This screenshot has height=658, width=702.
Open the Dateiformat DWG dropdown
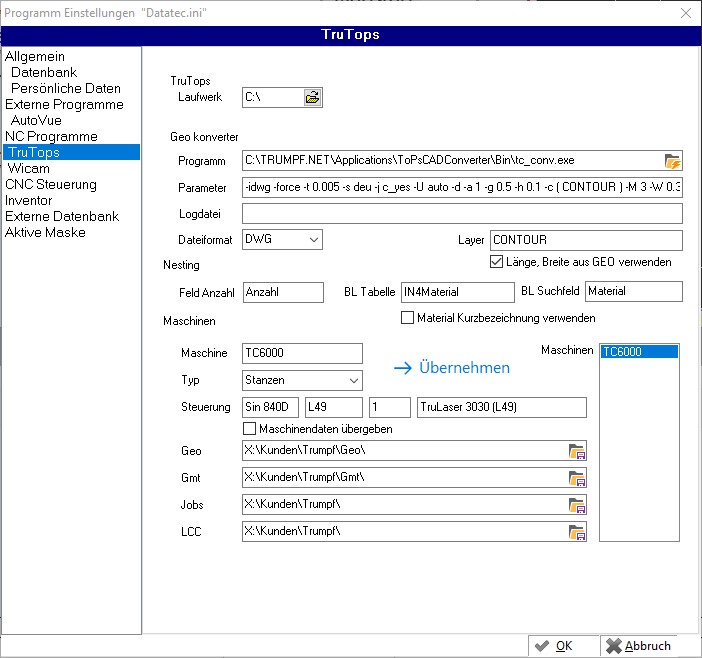[x=314, y=239]
